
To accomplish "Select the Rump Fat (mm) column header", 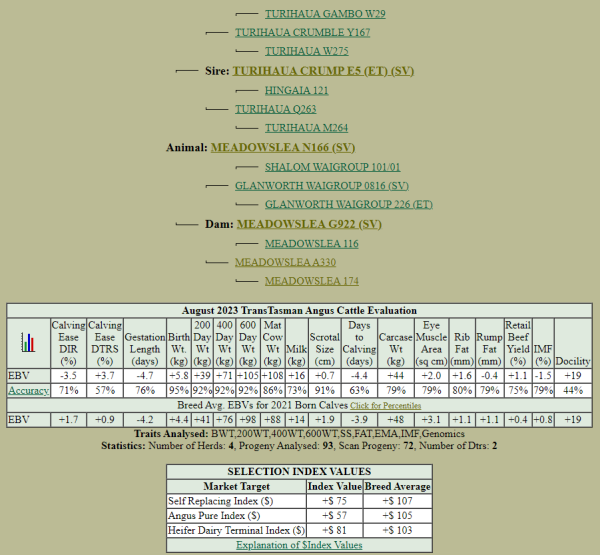I will [489, 343].
